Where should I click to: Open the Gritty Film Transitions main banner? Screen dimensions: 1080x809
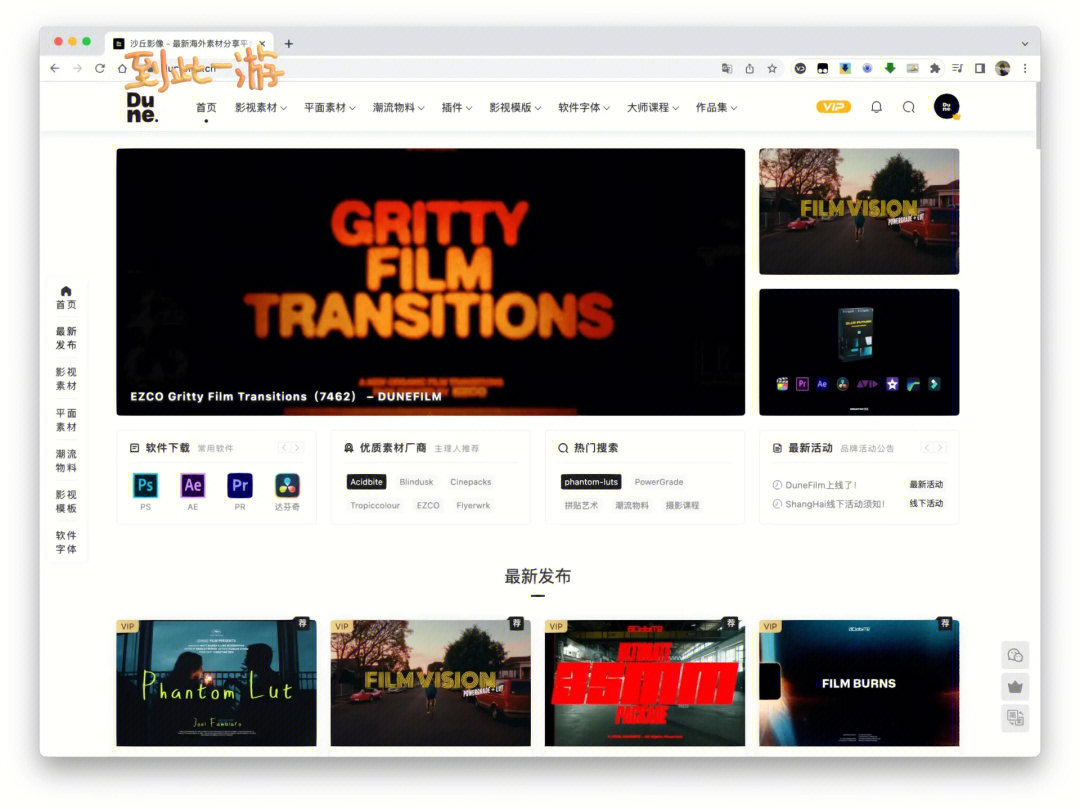[430, 282]
